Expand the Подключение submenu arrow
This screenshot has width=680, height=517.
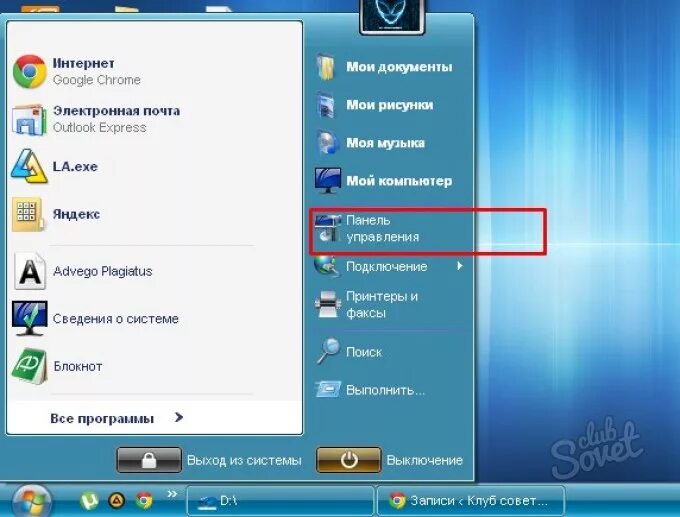click(x=460, y=265)
